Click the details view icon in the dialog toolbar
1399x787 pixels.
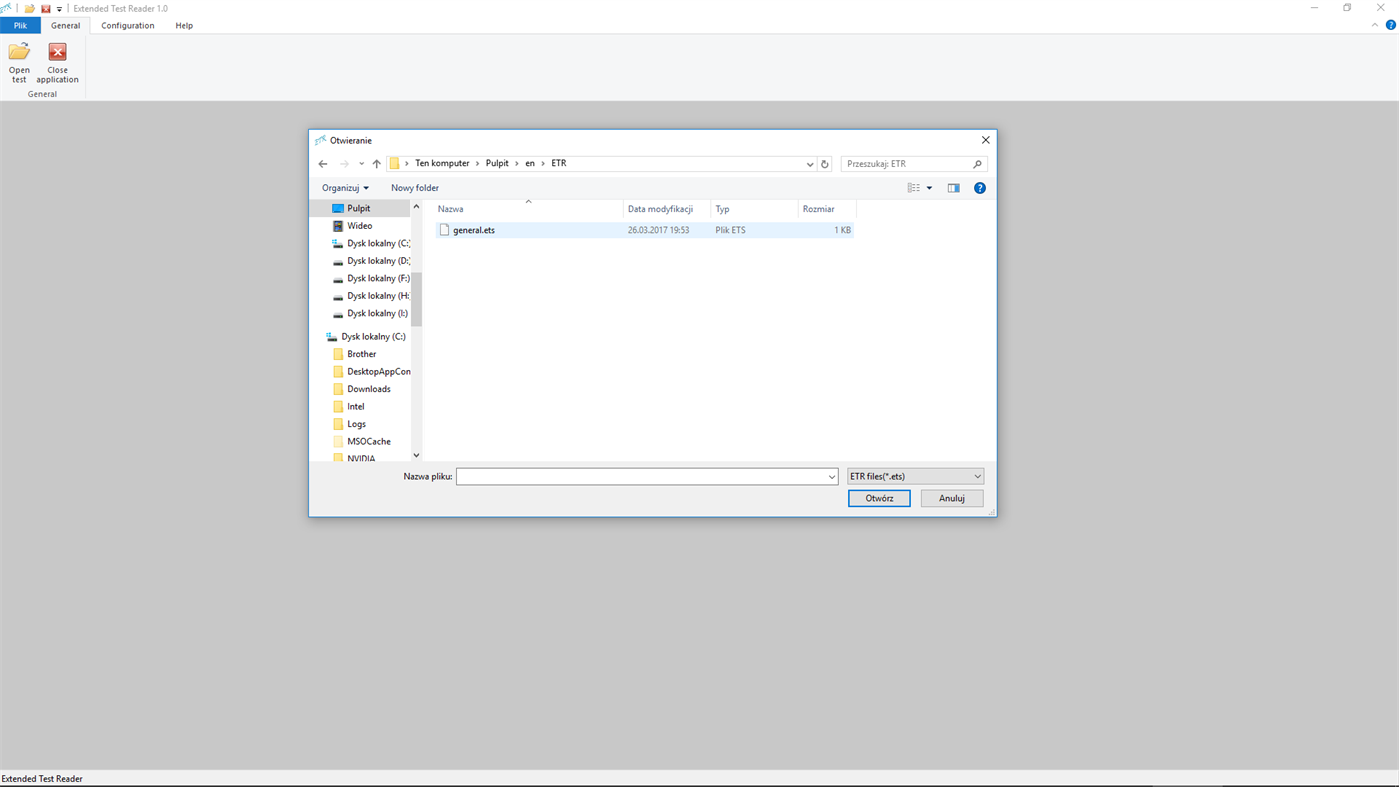(912, 187)
